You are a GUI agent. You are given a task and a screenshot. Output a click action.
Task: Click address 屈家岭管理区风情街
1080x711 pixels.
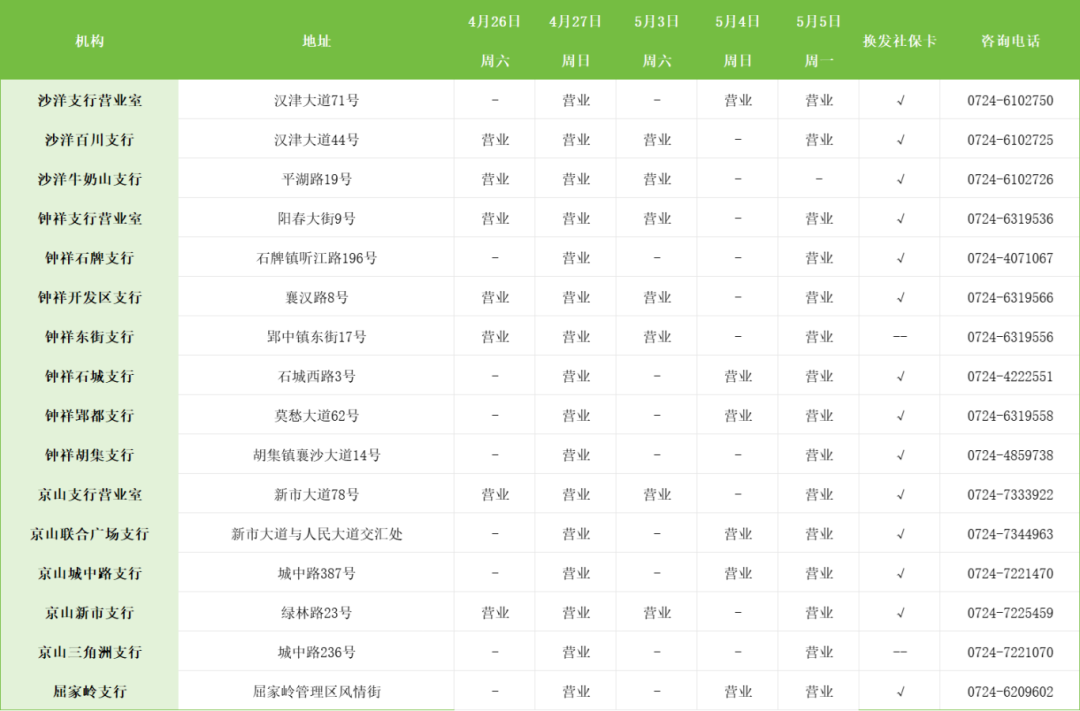pyautogui.click(x=316, y=691)
